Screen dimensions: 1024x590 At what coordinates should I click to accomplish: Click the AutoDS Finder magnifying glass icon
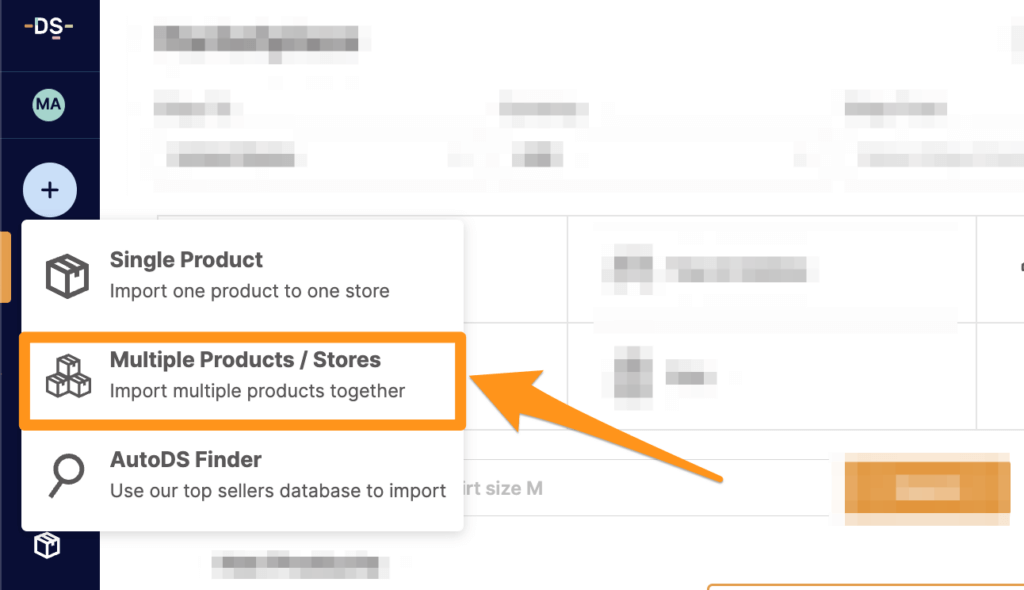[x=67, y=474]
